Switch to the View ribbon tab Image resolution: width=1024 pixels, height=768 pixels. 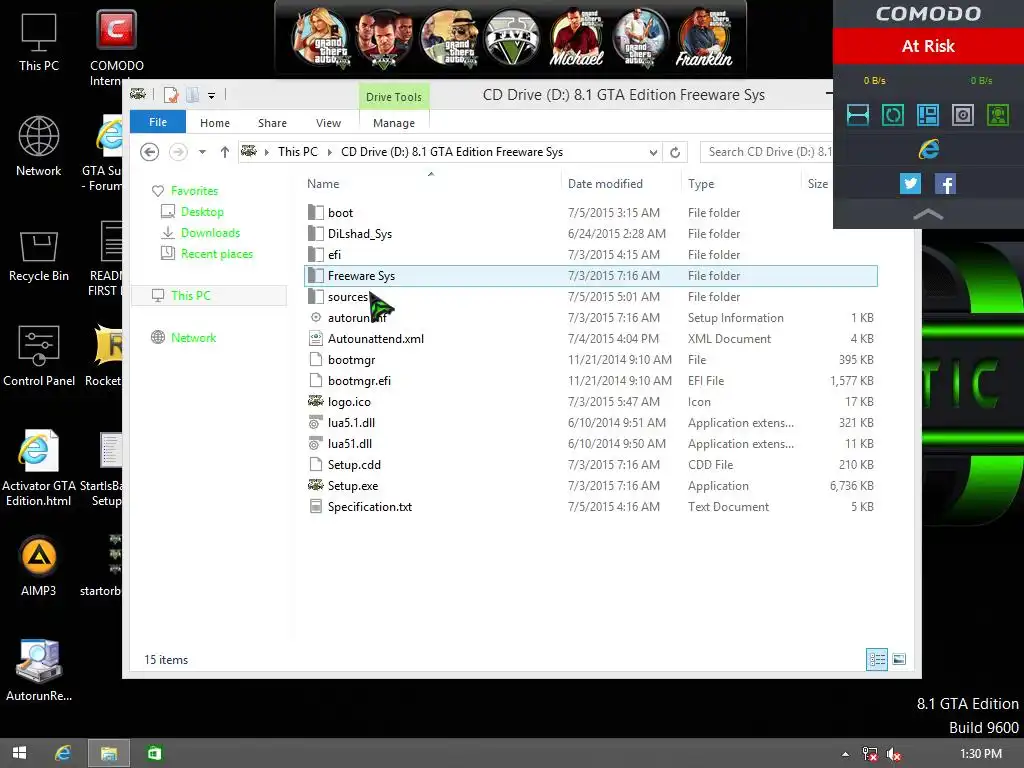(328, 123)
